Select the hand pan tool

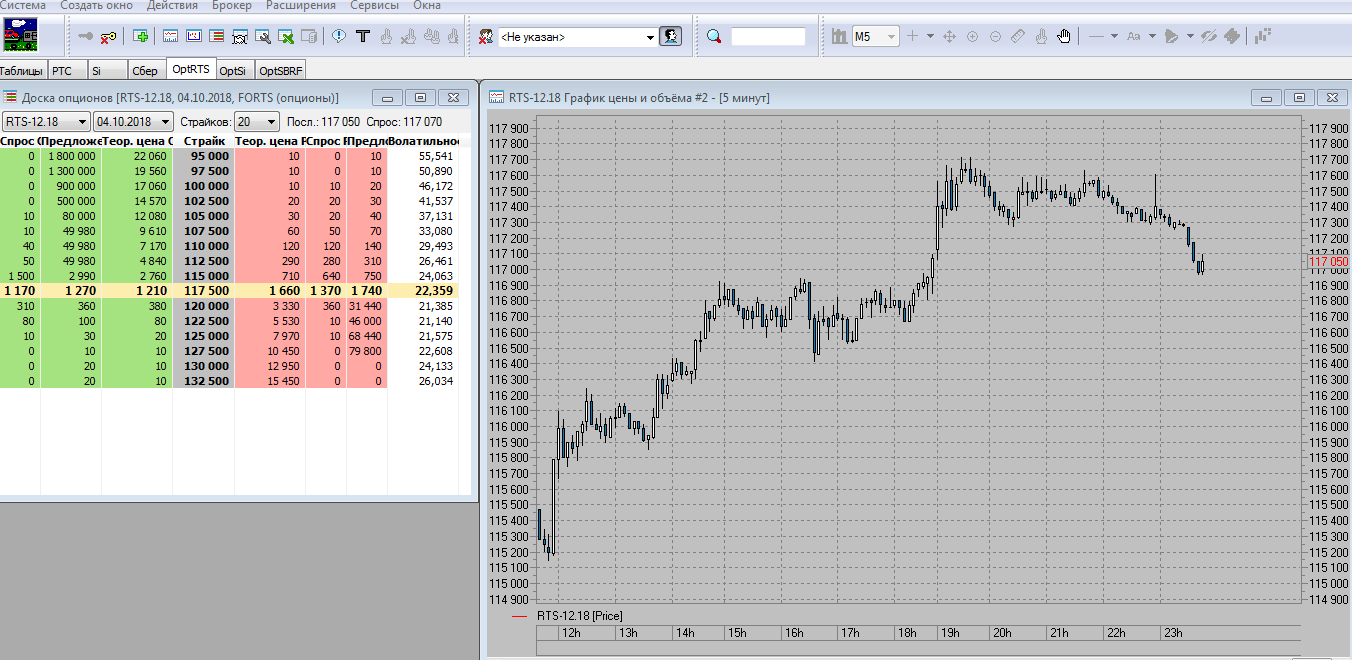pyautogui.click(x=1064, y=37)
